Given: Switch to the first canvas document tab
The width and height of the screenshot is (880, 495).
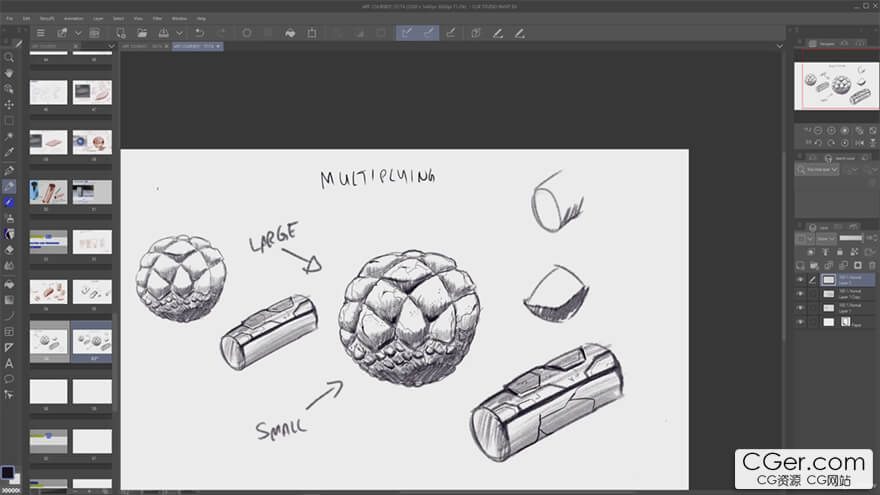Looking at the screenshot, I should coord(145,46).
